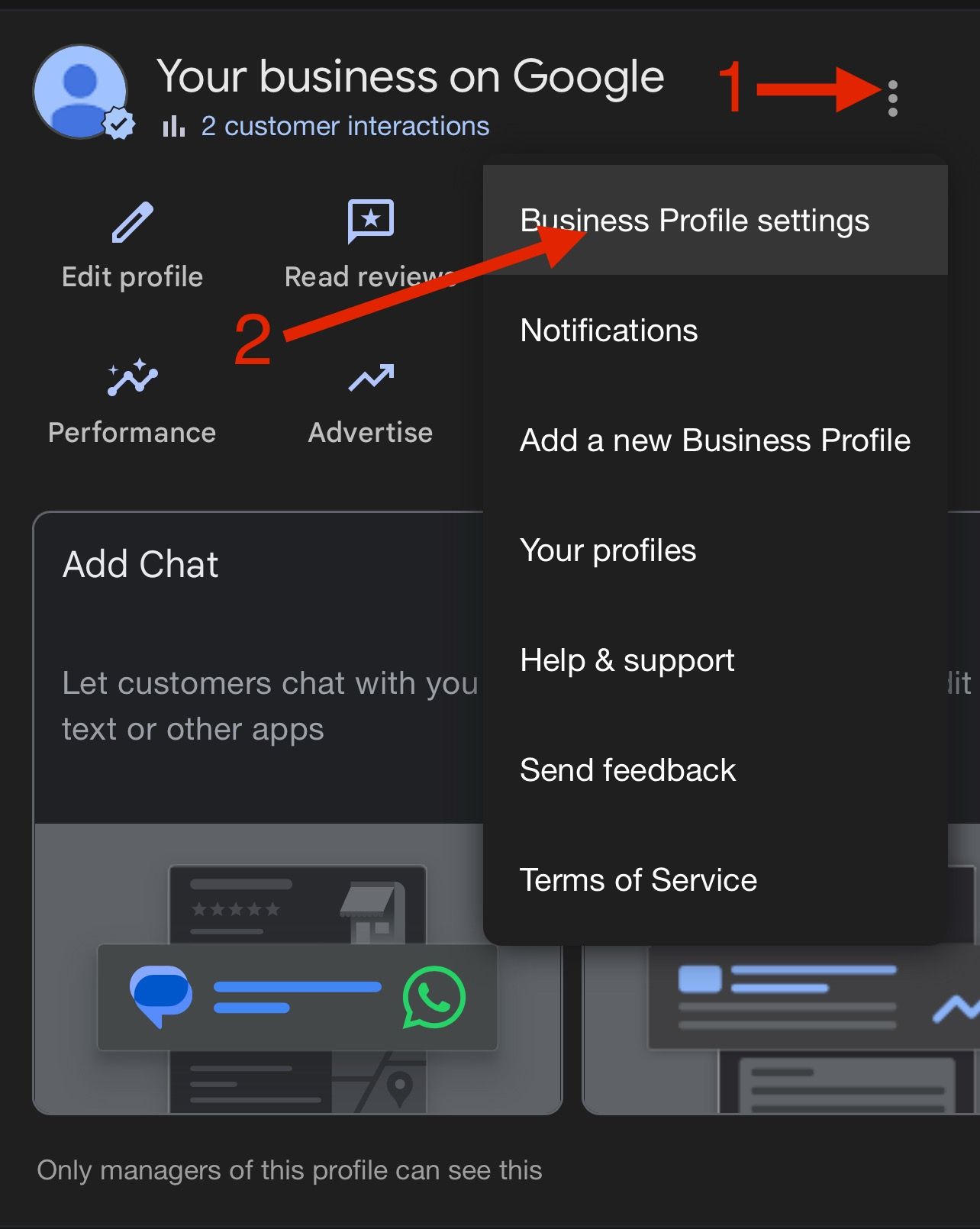Image resolution: width=980 pixels, height=1229 pixels.
Task: Click the verified badge on avatar
Action: click(x=118, y=124)
